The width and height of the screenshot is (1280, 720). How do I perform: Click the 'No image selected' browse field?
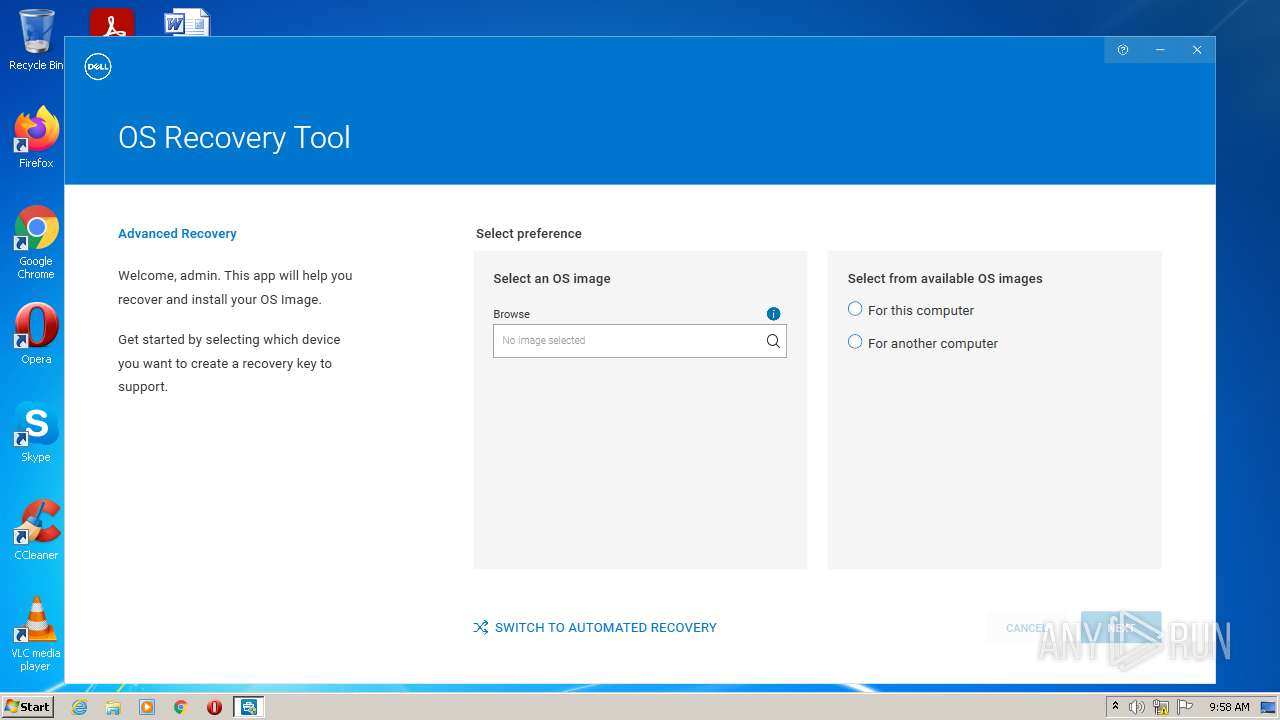tap(640, 341)
